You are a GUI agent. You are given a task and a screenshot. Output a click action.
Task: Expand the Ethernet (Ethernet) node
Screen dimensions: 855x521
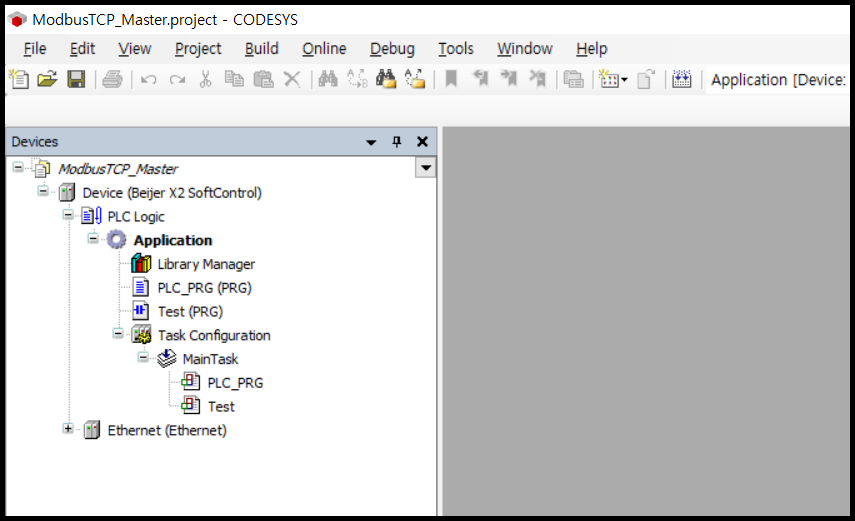coord(68,429)
